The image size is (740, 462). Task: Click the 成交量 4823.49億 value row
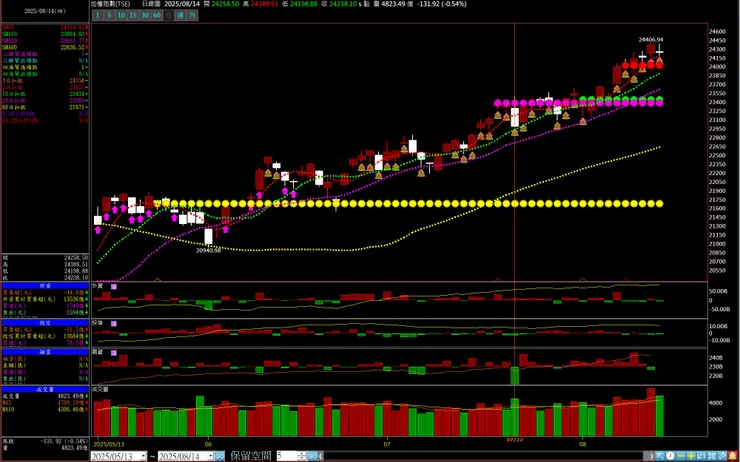point(45,396)
